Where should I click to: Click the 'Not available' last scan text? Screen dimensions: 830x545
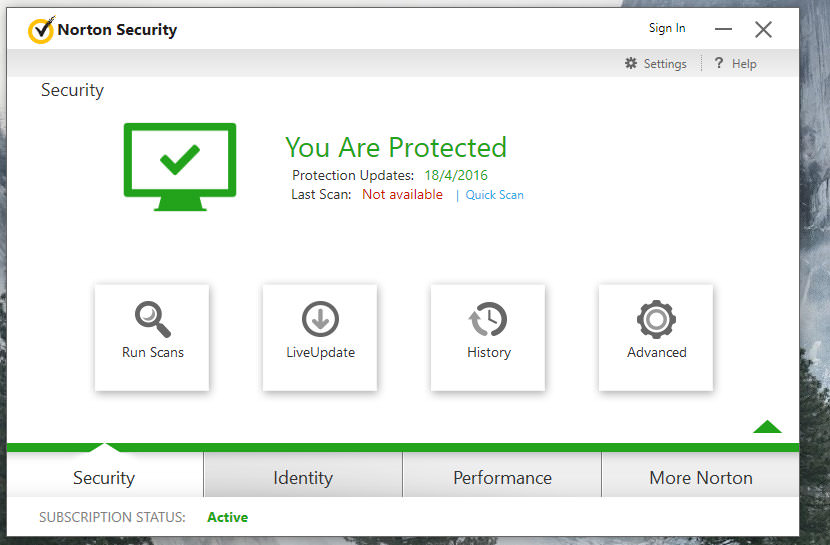click(x=402, y=194)
